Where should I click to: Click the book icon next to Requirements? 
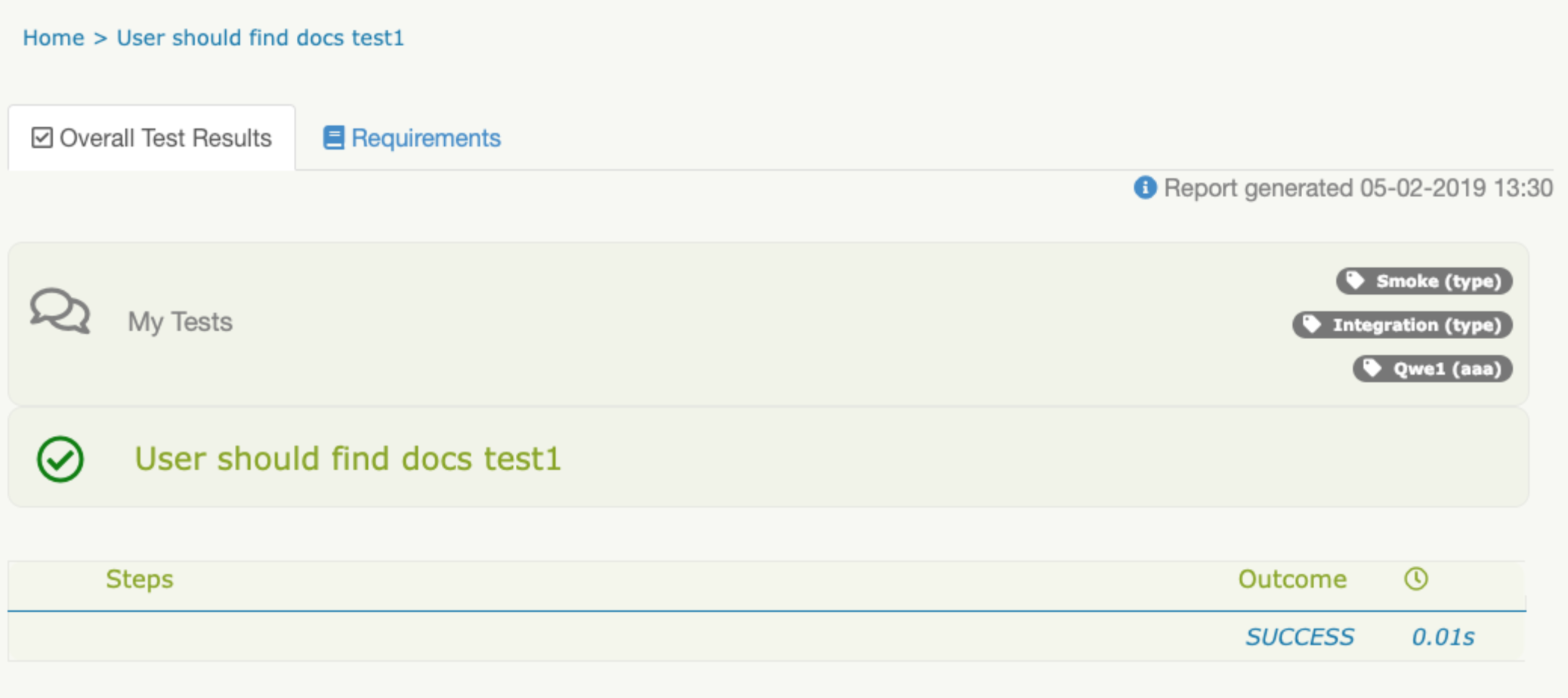pyautogui.click(x=333, y=137)
